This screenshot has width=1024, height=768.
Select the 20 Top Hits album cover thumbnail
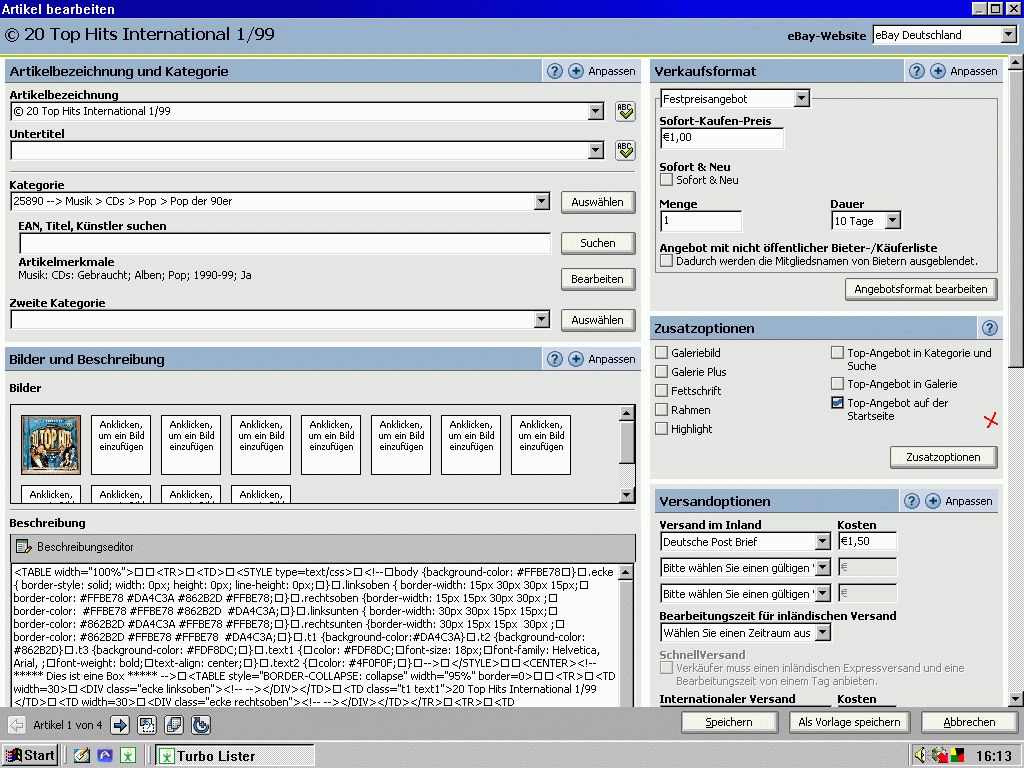(x=51, y=445)
